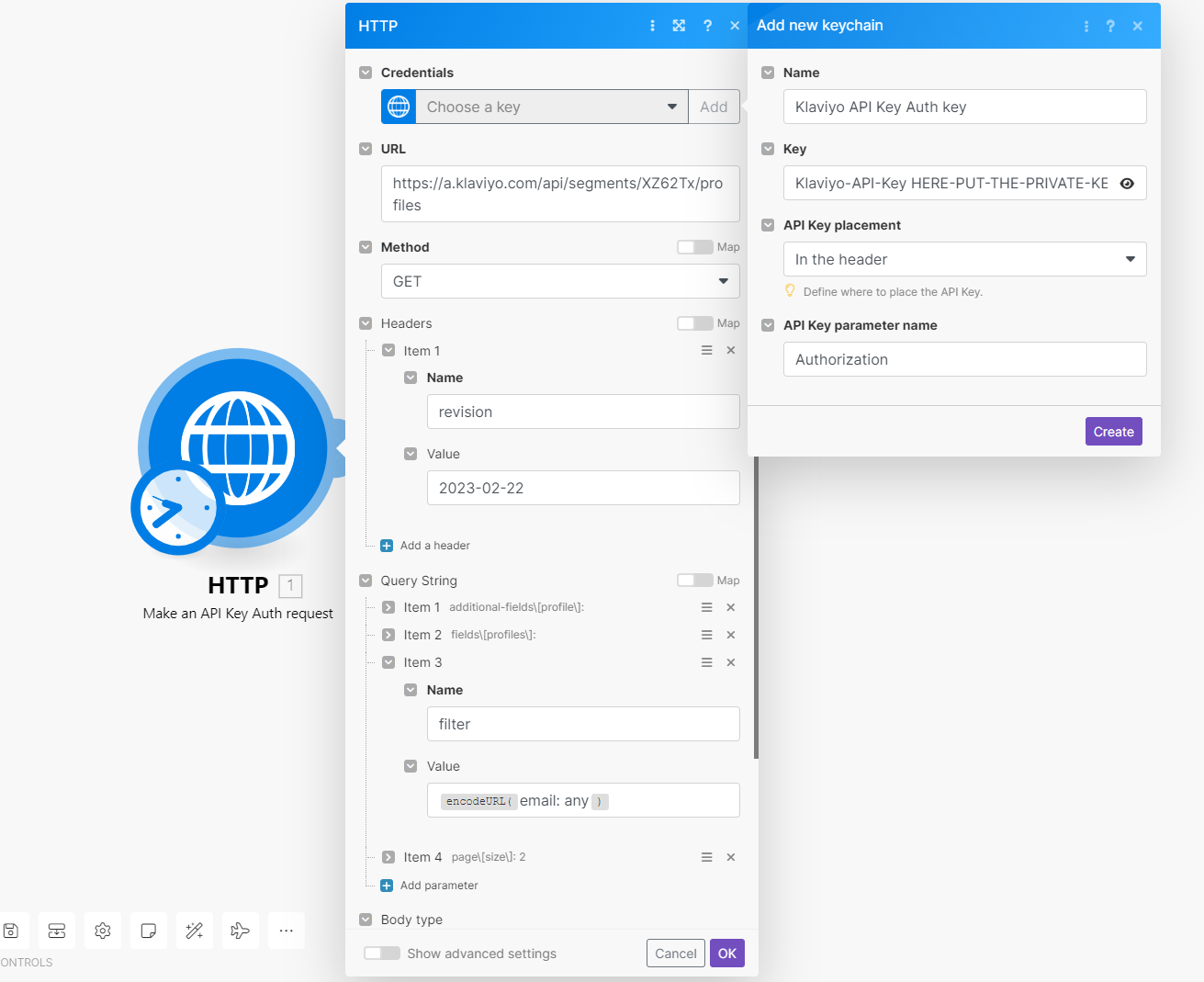This screenshot has width=1204, height=982.
Task: Open help for the HTTP panel
Action: 707,26
